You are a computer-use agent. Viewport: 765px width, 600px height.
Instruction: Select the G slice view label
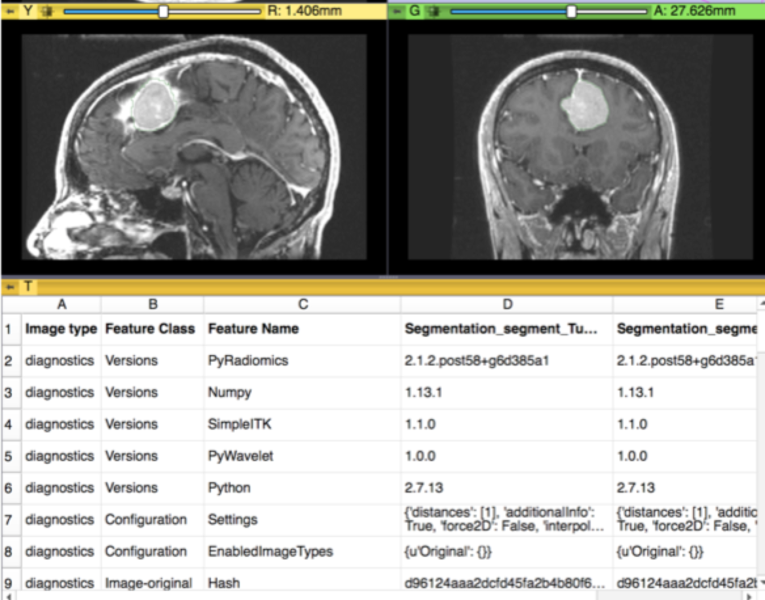pyautogui.click(x=415, y=11)
